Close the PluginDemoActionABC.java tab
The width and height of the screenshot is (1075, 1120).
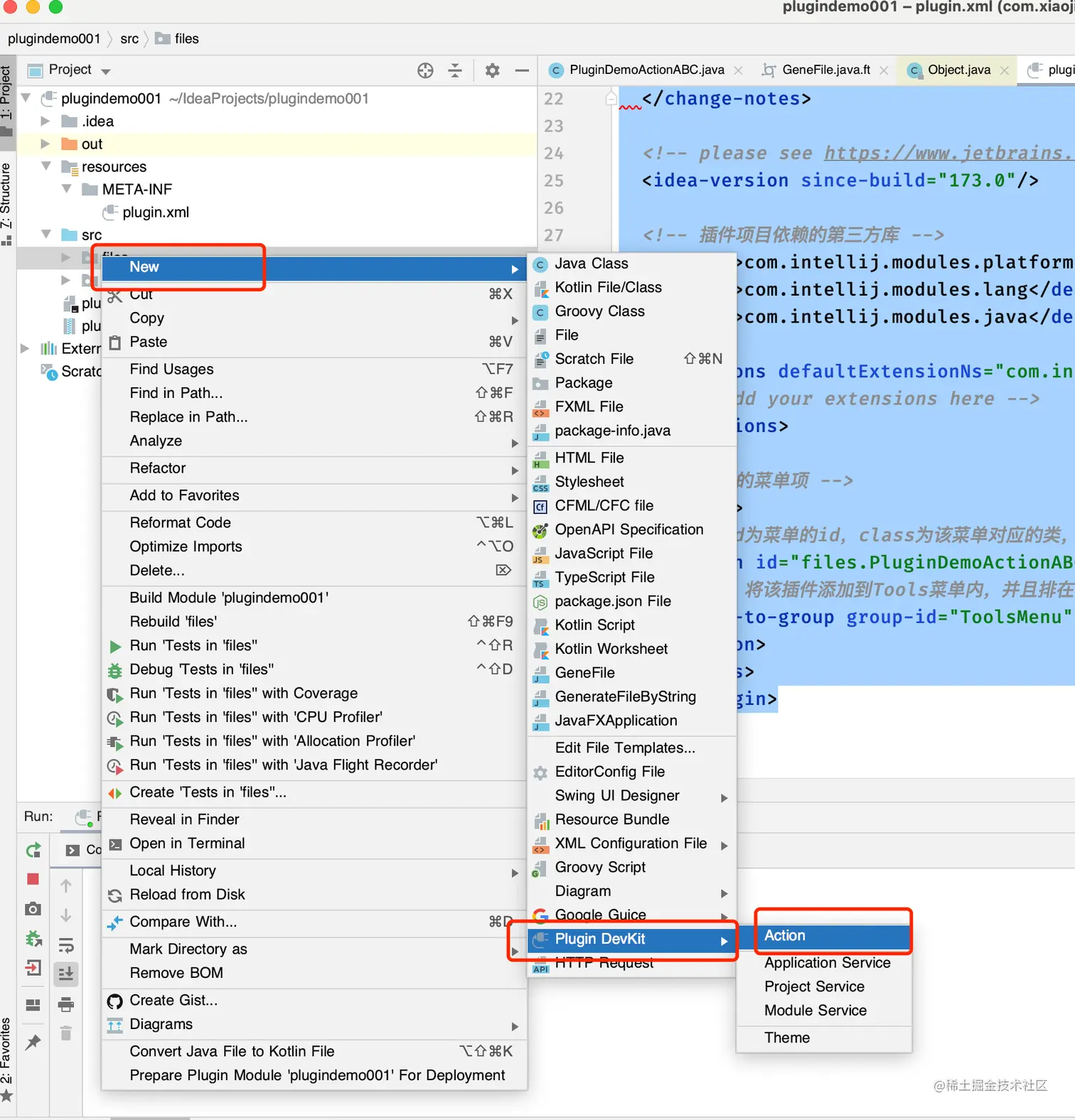[x=738, y=70]
